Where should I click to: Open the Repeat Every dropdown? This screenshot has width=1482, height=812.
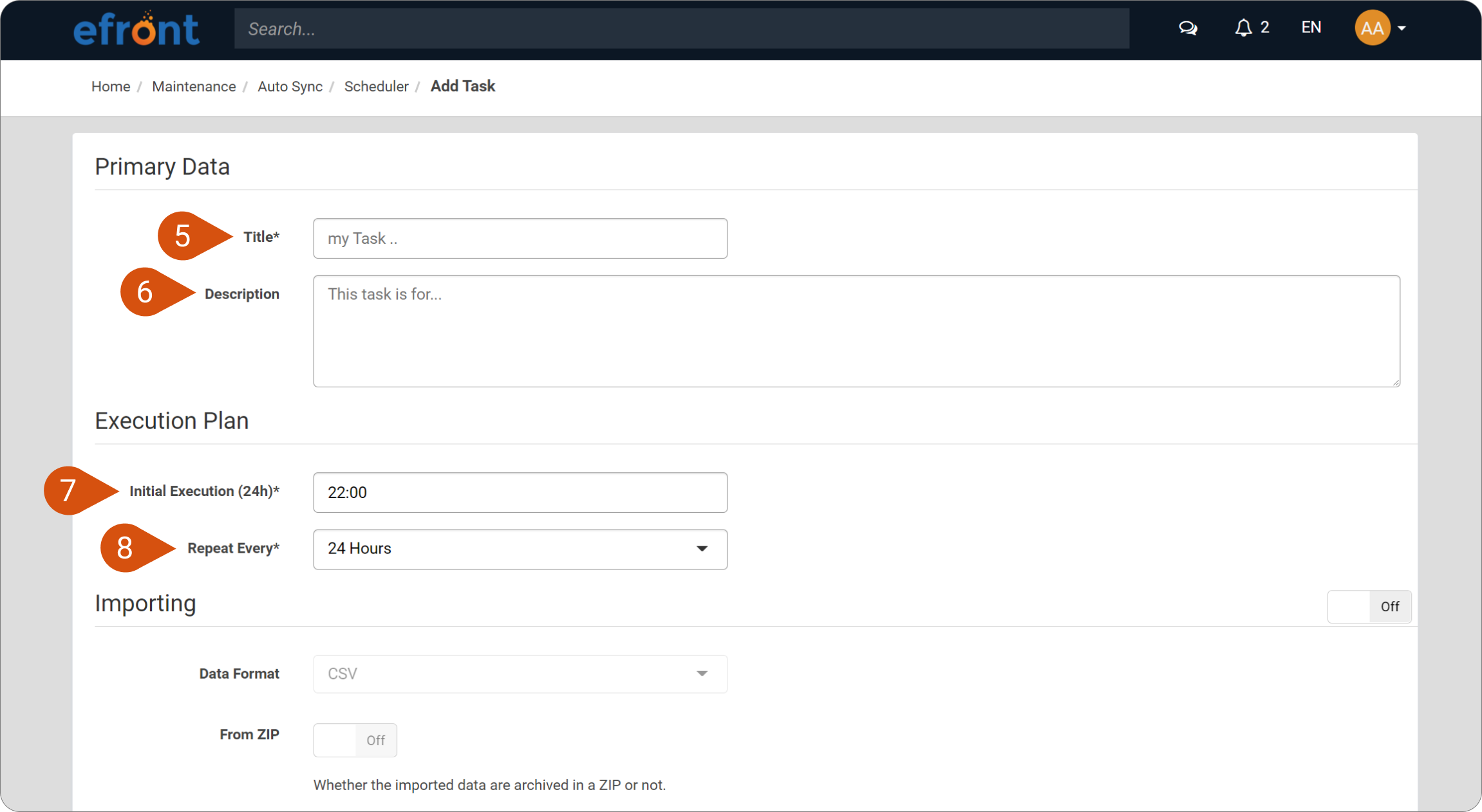(520, 549)
